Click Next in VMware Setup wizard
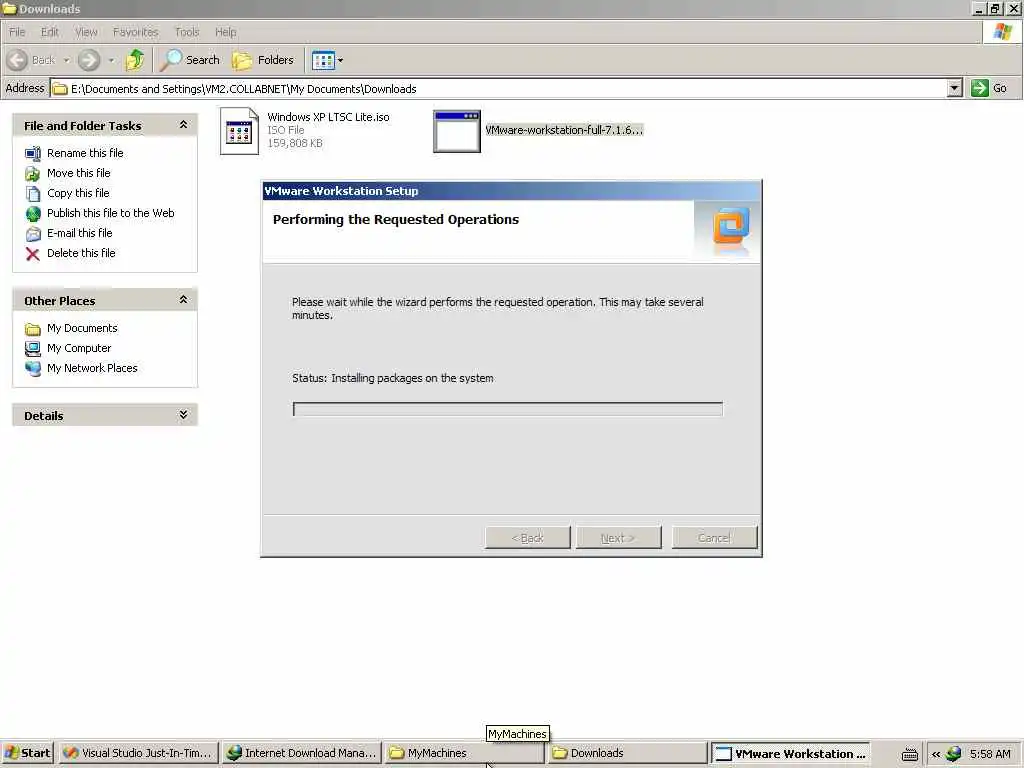The height and width of the screenshot is (768, 1024). point(618,538)
